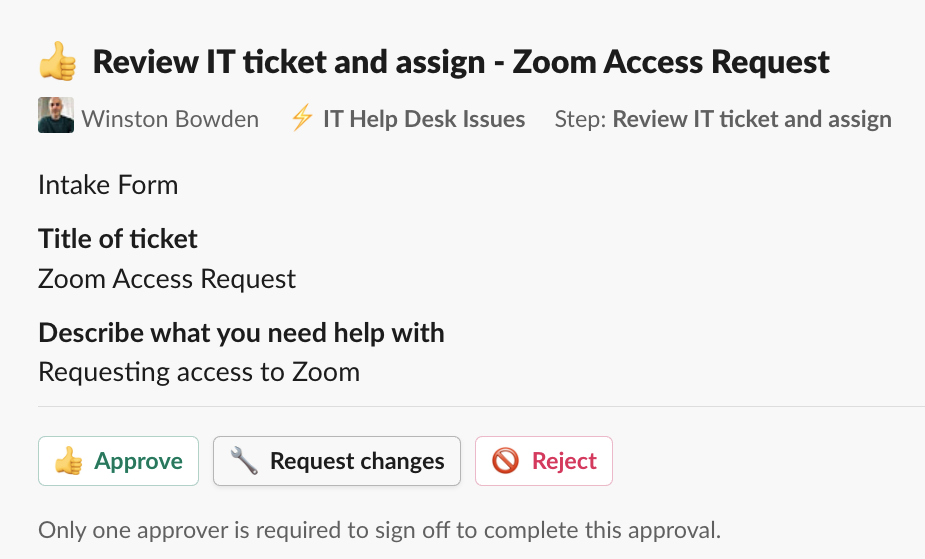
Task: Select the Zoom Access Request value text
Action: [167, 278]
